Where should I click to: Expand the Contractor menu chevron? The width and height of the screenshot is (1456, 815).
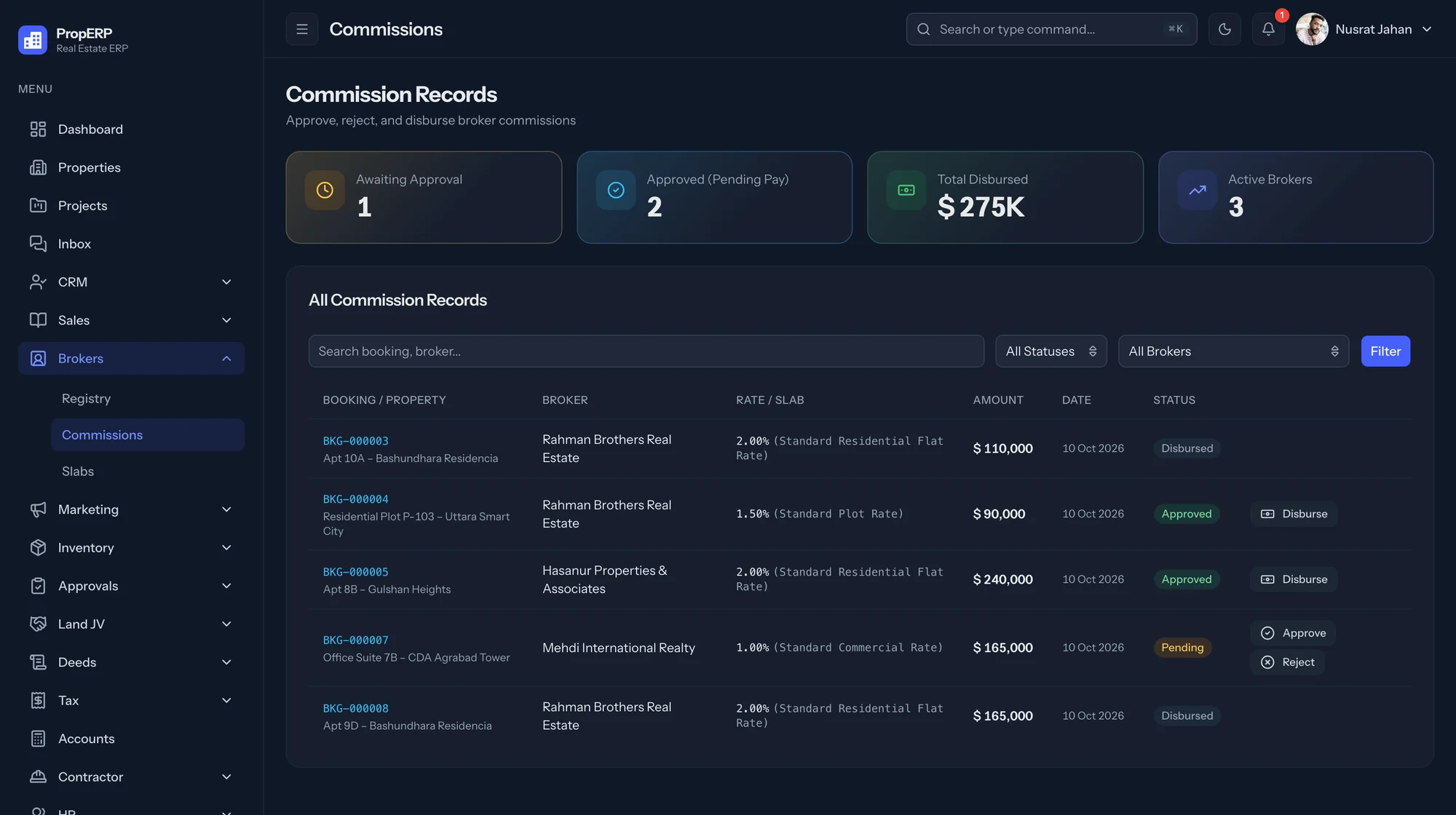226,776
